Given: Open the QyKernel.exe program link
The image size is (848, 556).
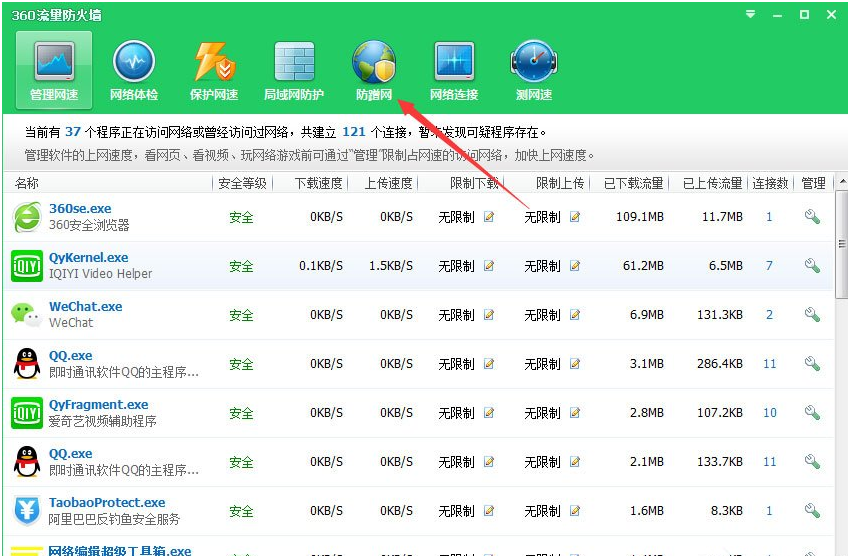Looking at the screenshot, I should tap(89, 257).
